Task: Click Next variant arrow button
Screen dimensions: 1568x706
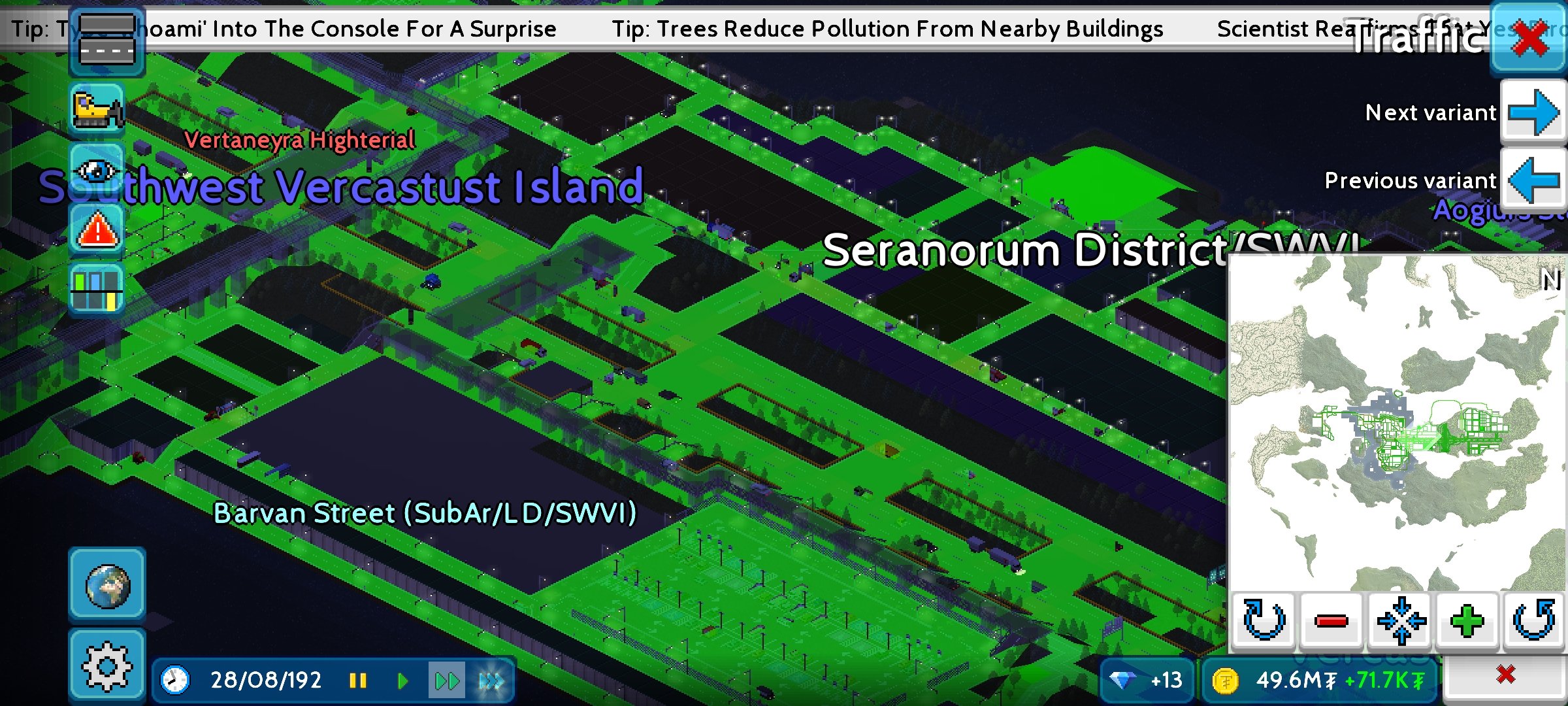Action: point(1533,112)
